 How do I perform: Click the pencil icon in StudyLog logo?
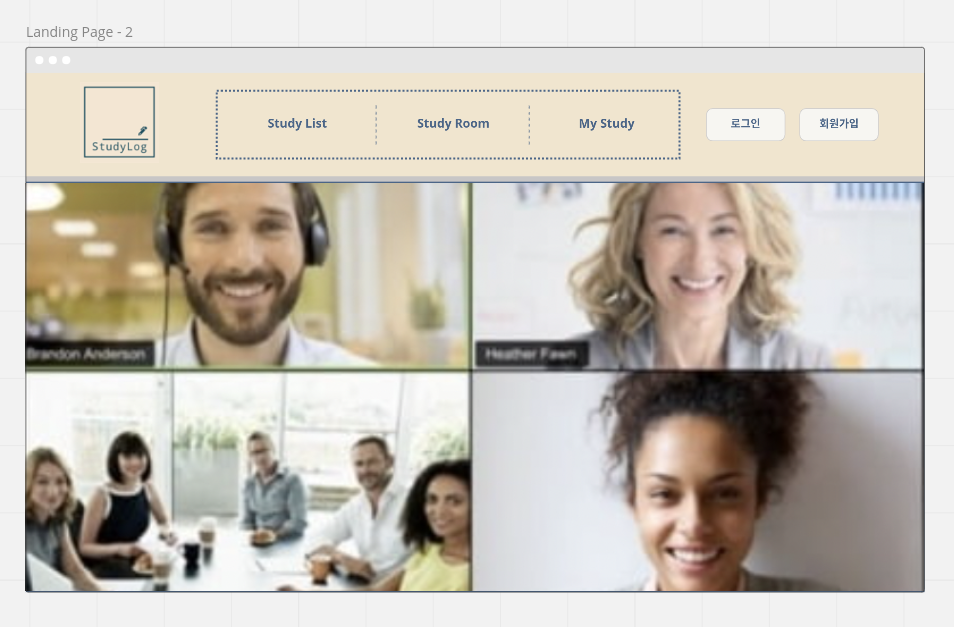point(142,130)
